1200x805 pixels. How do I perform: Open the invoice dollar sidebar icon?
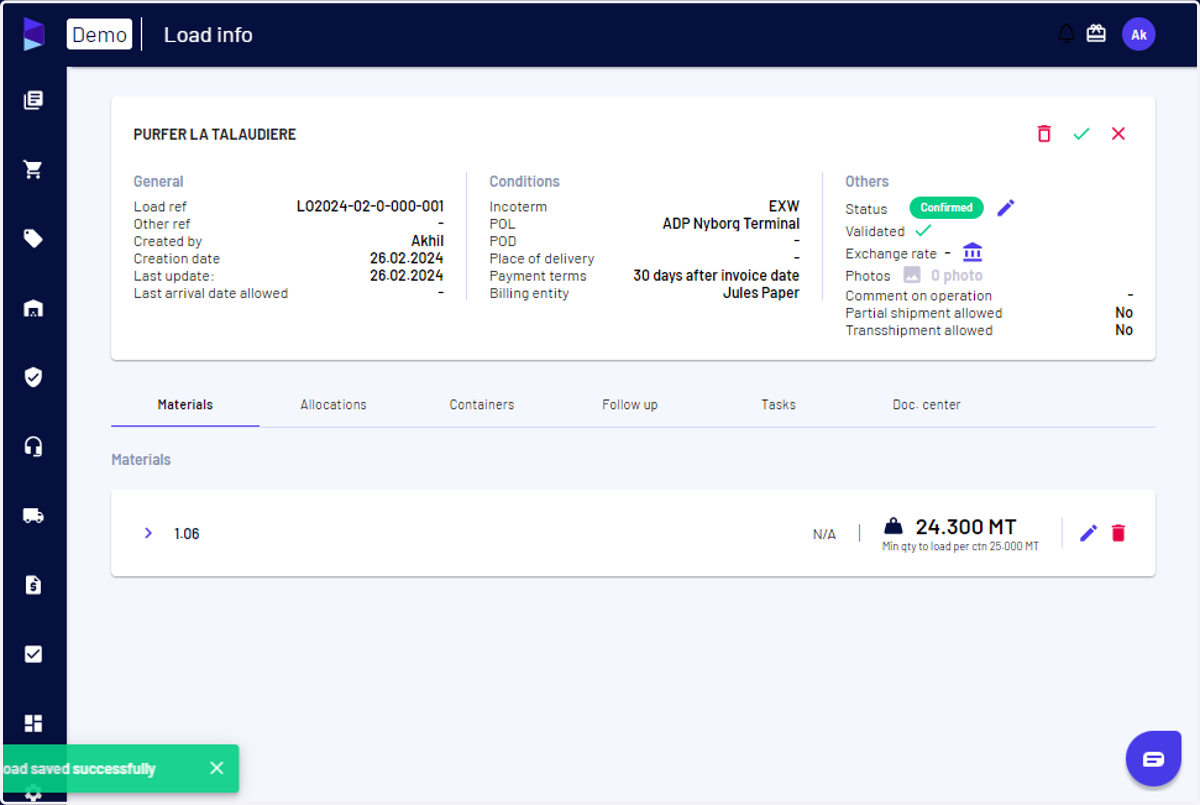pyautogui.click(x=33, y=585)
